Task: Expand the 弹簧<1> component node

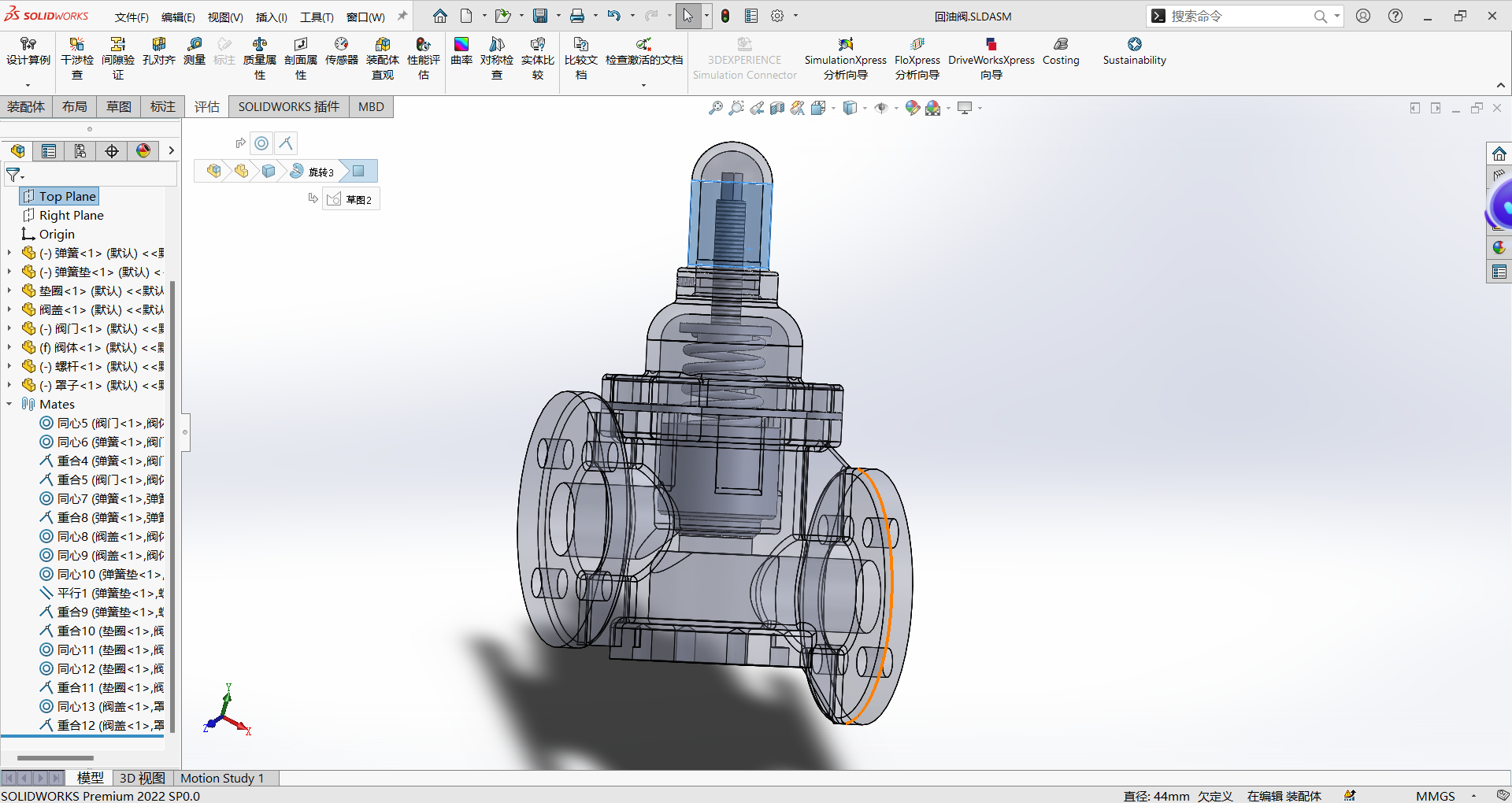Action: pyautogui.click(x=9, y=253)
